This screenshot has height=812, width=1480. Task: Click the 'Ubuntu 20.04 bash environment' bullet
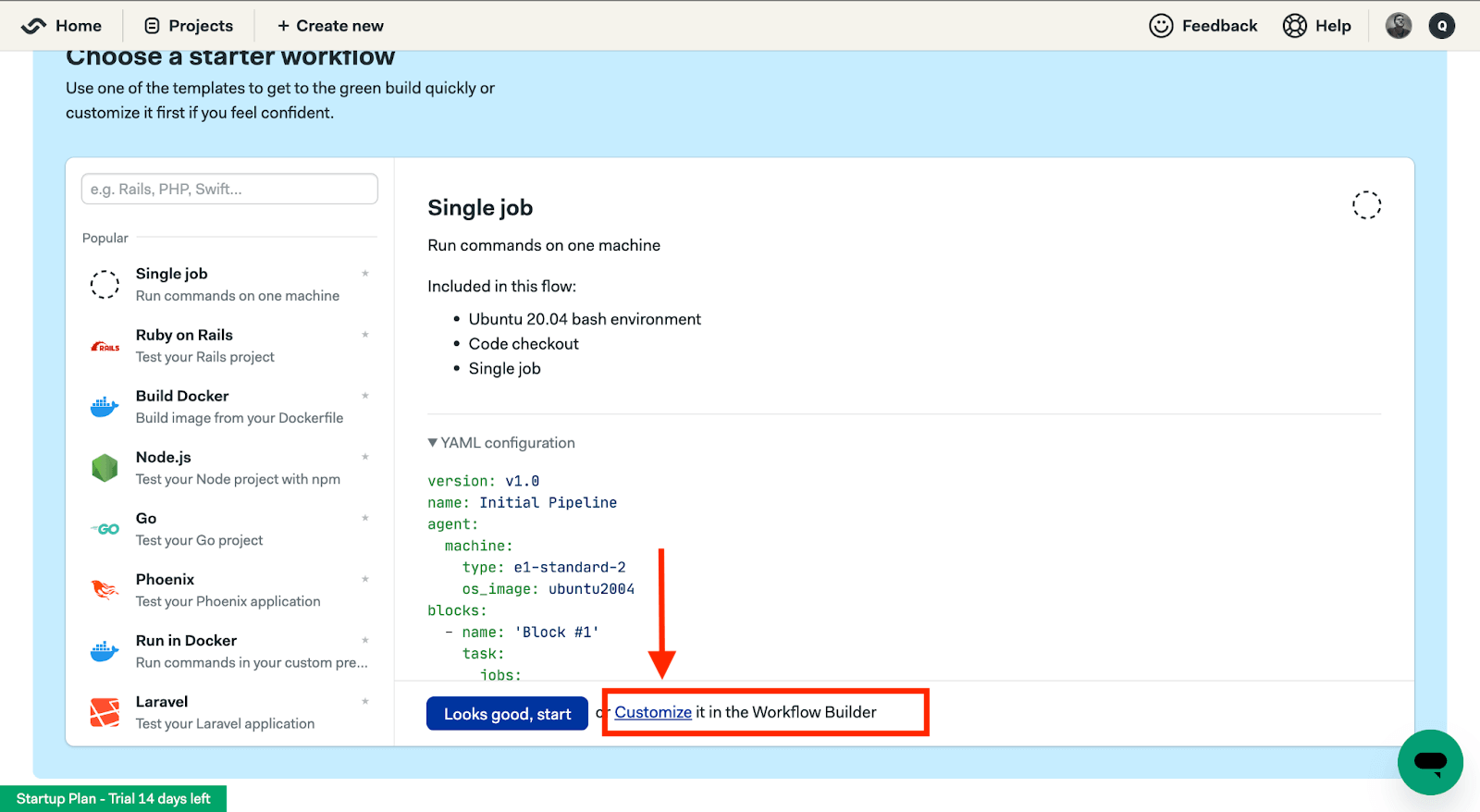pyautogui.click(x=585, y=319)
